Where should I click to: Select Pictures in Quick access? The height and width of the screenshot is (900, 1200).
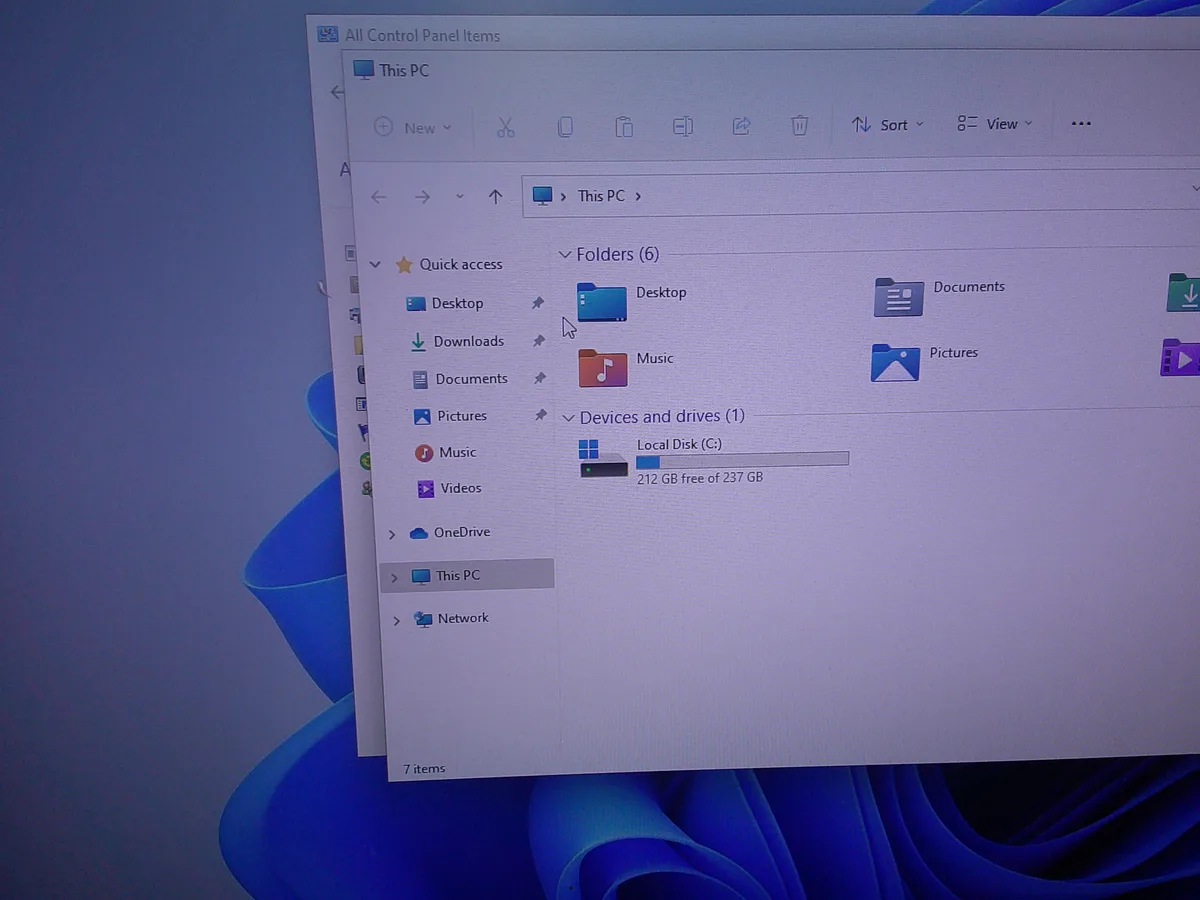(x=462, y=415)
